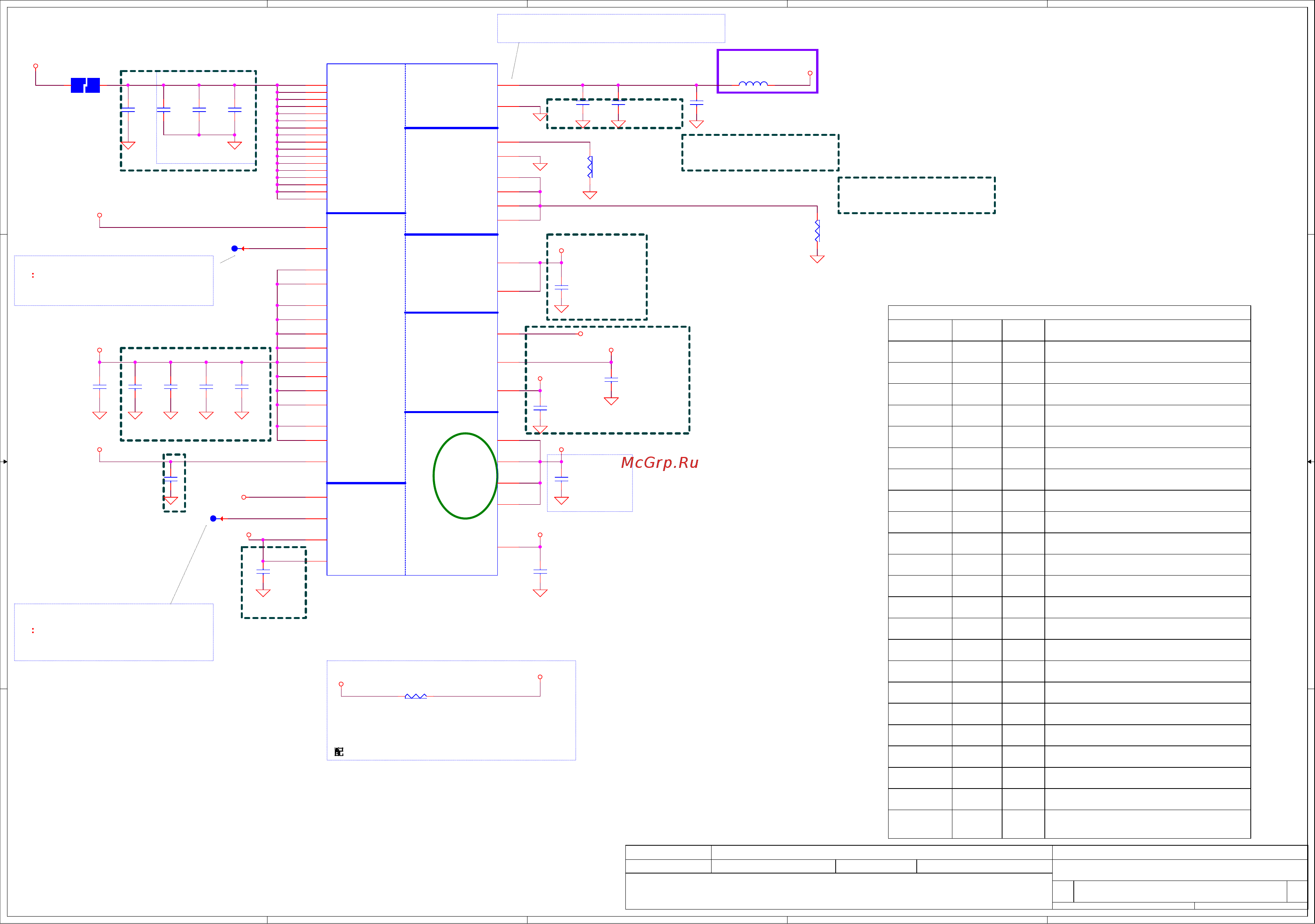
Task: Select the horizontal blue resistor in the dotted box
Action: 416,696
